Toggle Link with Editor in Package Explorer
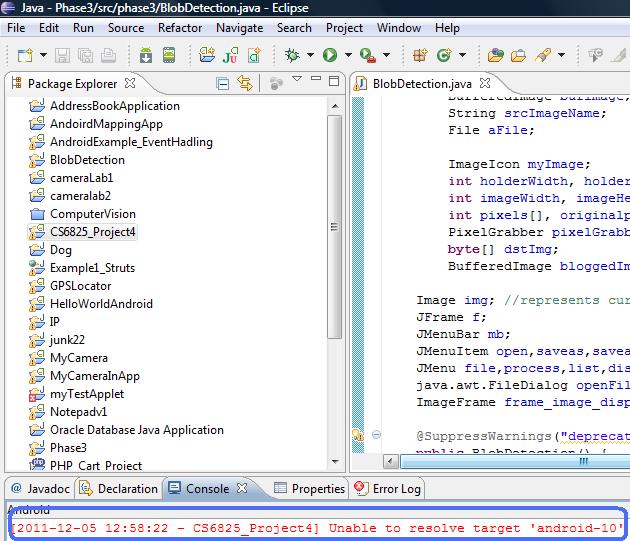The height and width of the screenshot is (541, 630). tap(244, 84)
